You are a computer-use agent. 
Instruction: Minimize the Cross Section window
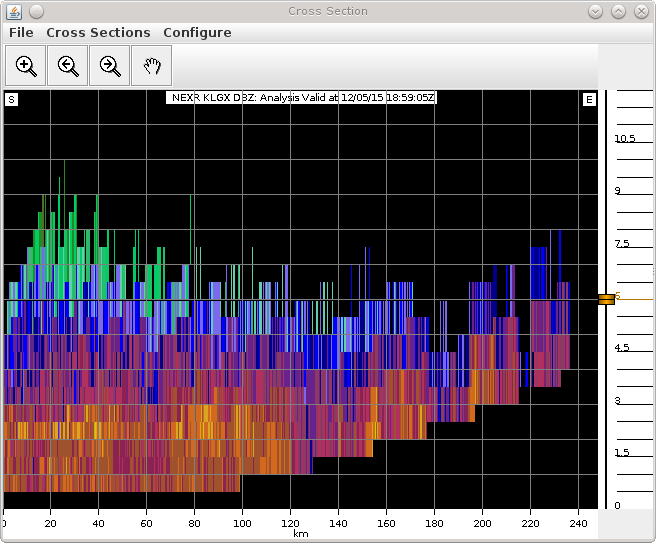point(596,11)
